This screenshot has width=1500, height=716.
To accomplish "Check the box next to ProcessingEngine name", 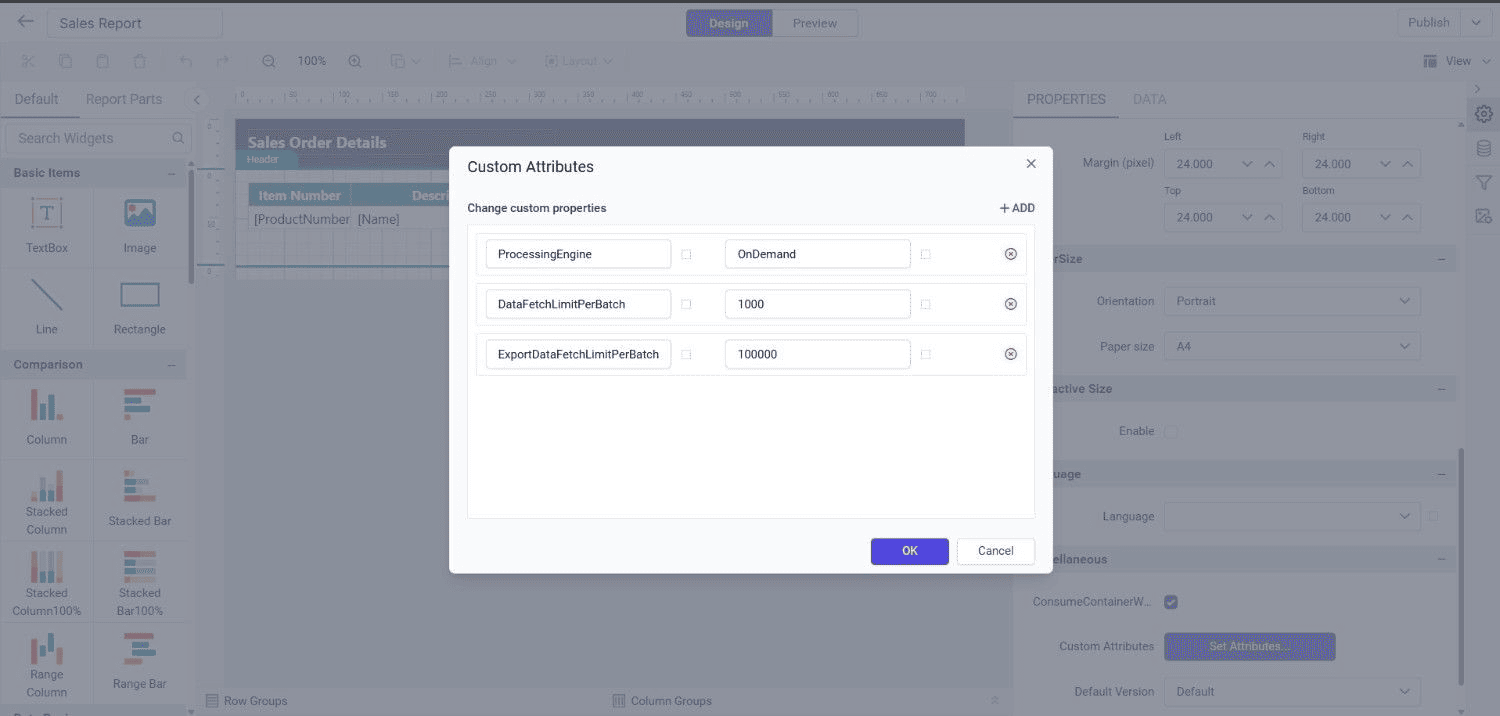I will pyautogui.click(x=688, y=254).
